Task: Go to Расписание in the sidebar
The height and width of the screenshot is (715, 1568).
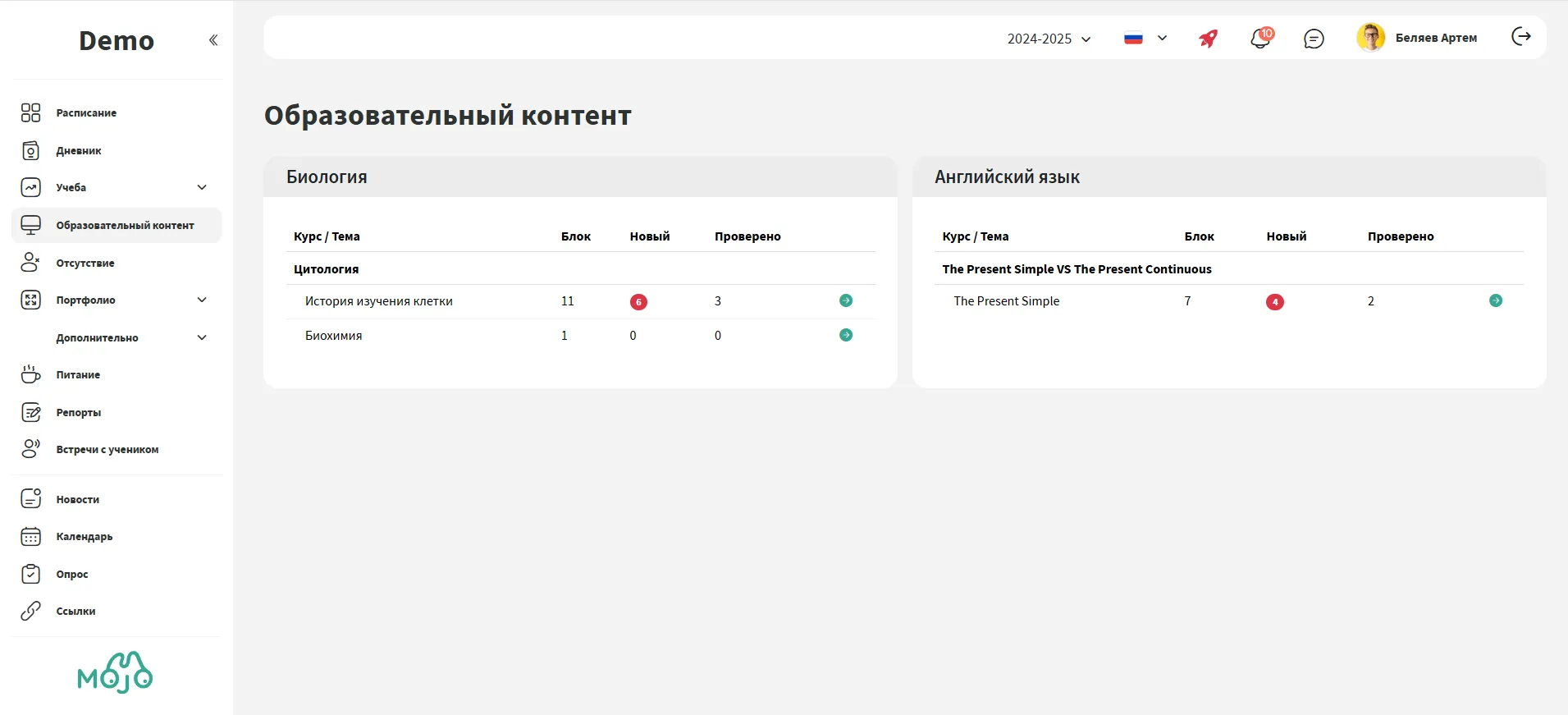Action: point(86,113)
